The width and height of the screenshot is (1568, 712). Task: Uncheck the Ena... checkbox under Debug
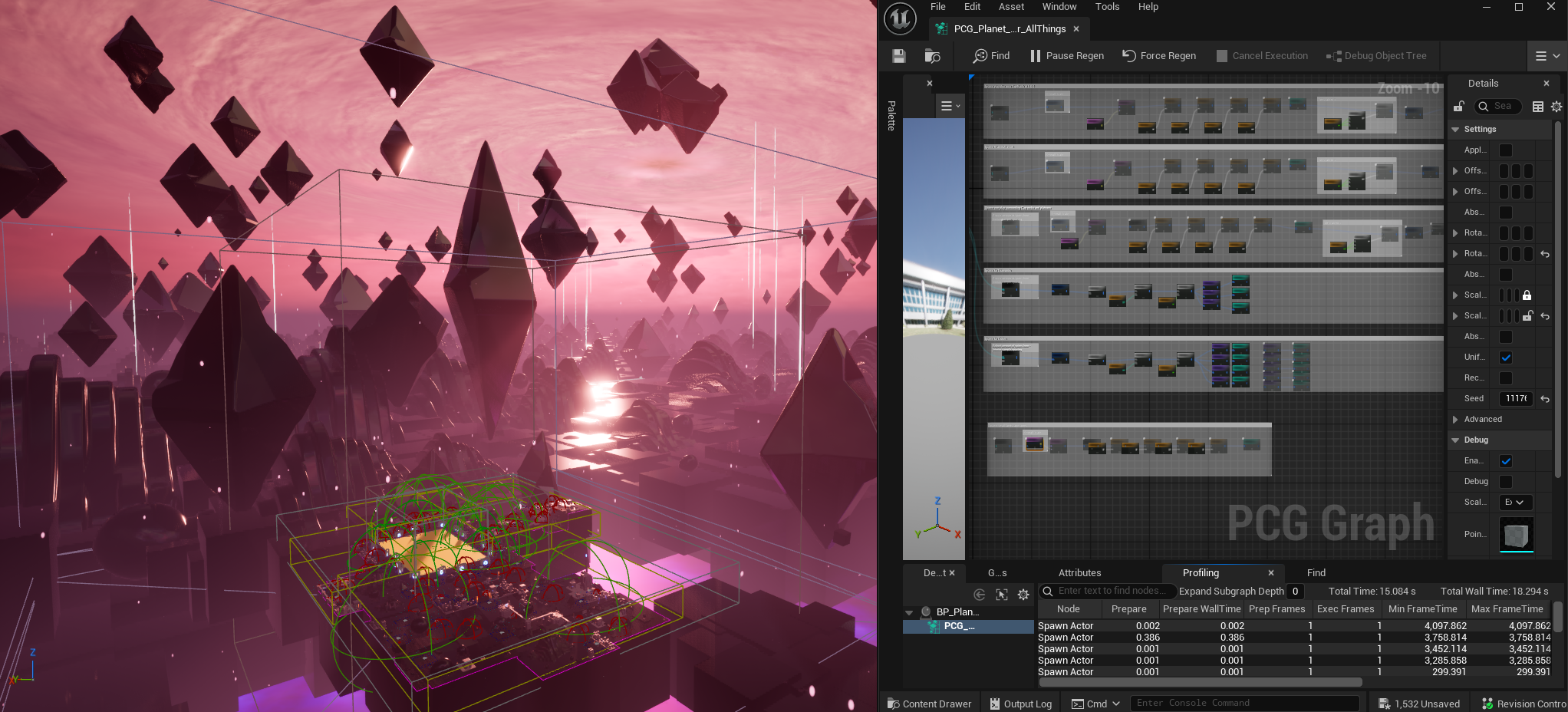tap(1506, 461)
